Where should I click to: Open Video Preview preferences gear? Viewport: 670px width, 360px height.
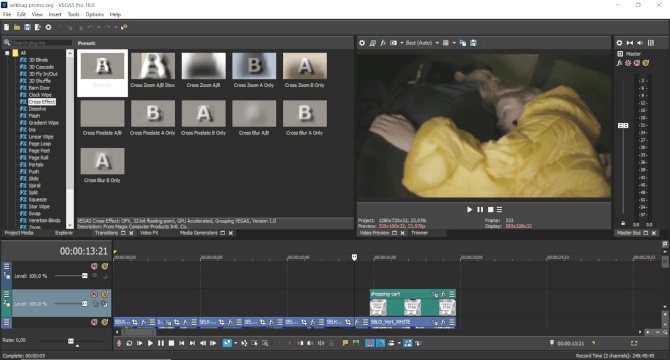tap(362, 43)
